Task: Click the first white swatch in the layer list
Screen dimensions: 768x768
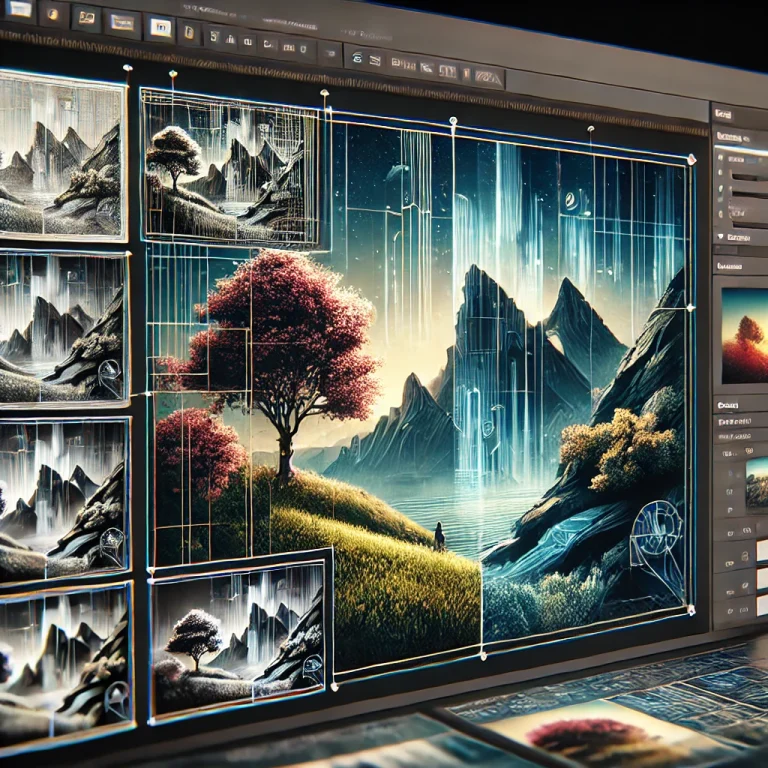Action: point(762,551)
